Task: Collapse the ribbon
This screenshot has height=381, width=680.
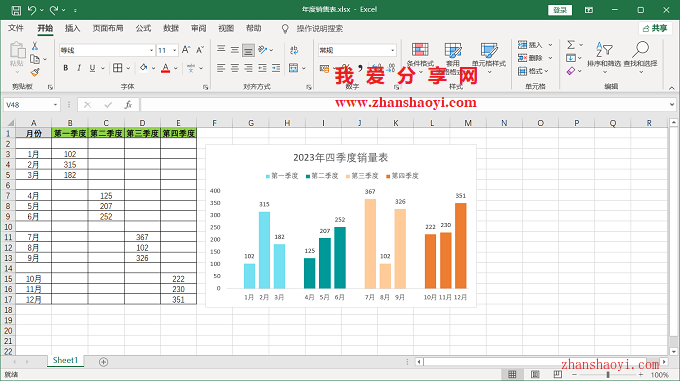Action: click(672, 88)
